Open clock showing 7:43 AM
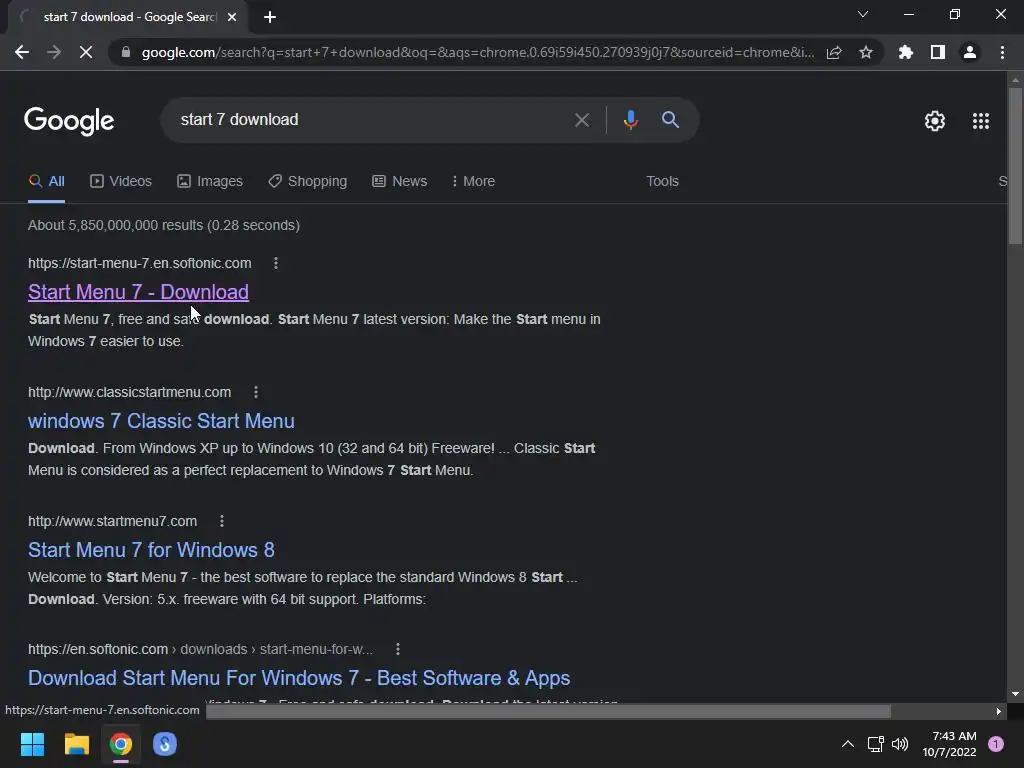This screenshot has width=1024, height=768. pyautogui.click(x=949, y=744)
